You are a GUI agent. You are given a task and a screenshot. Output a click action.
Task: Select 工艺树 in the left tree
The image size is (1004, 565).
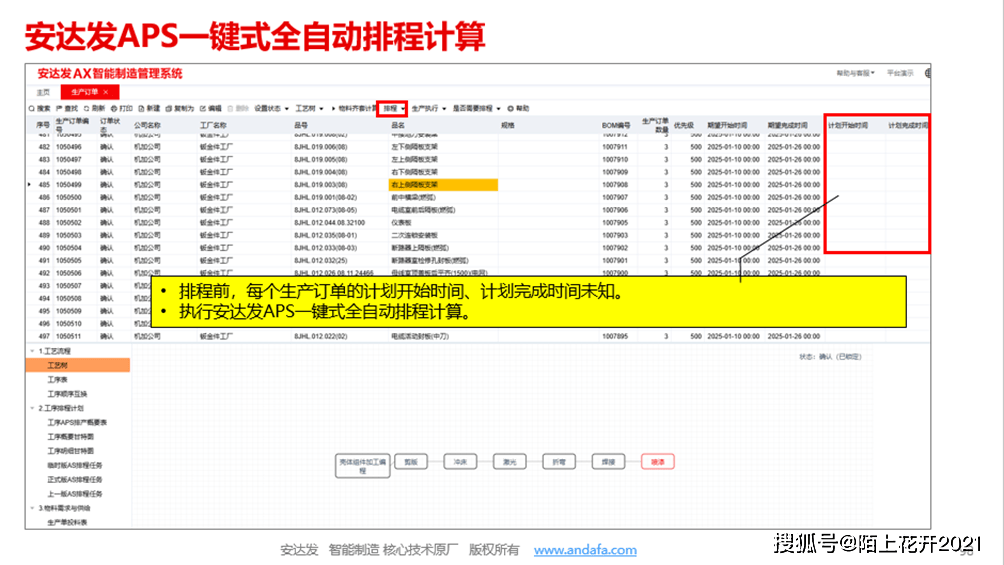click(x=77, y=365)
